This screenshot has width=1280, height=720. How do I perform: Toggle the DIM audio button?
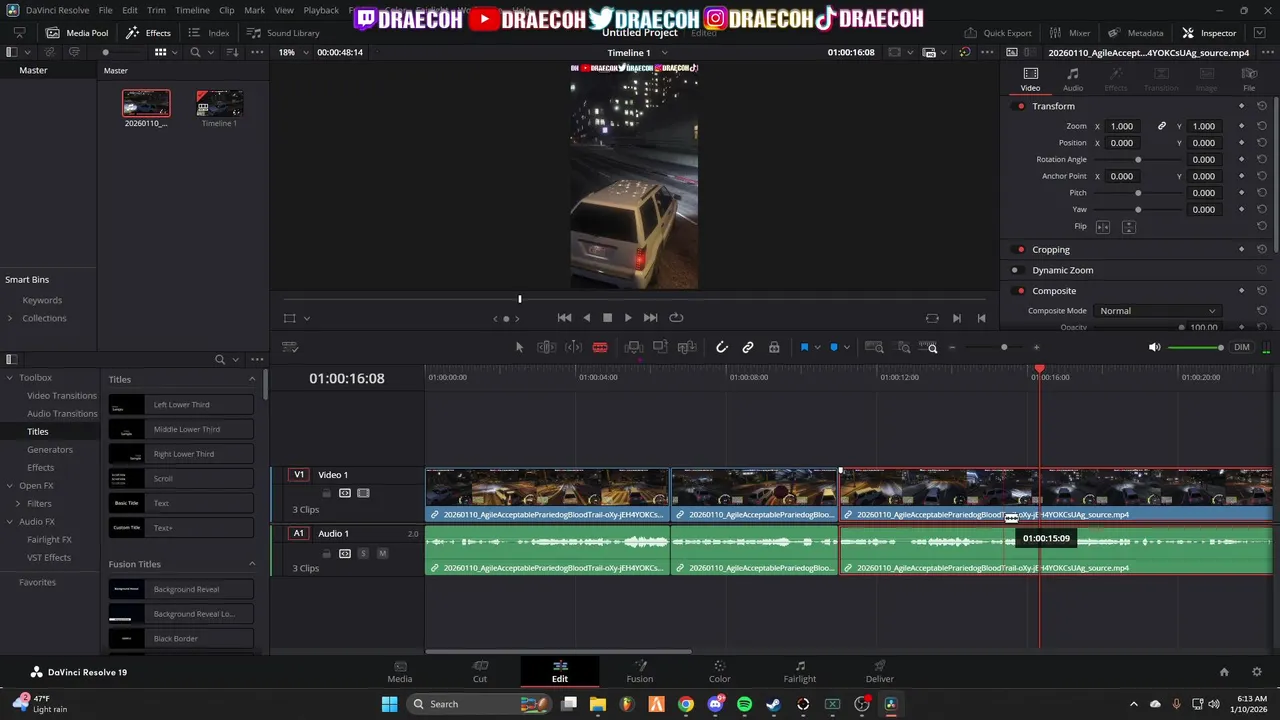point(1241,347)
